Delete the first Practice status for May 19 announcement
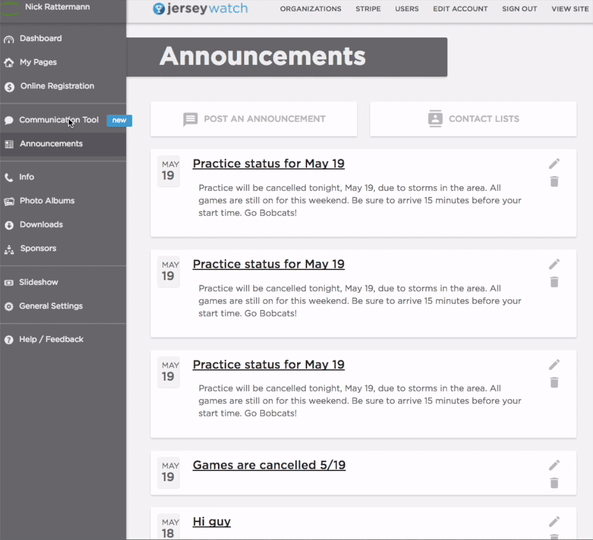The width and height of the screenshot is (593, 540). coord(554,182)
